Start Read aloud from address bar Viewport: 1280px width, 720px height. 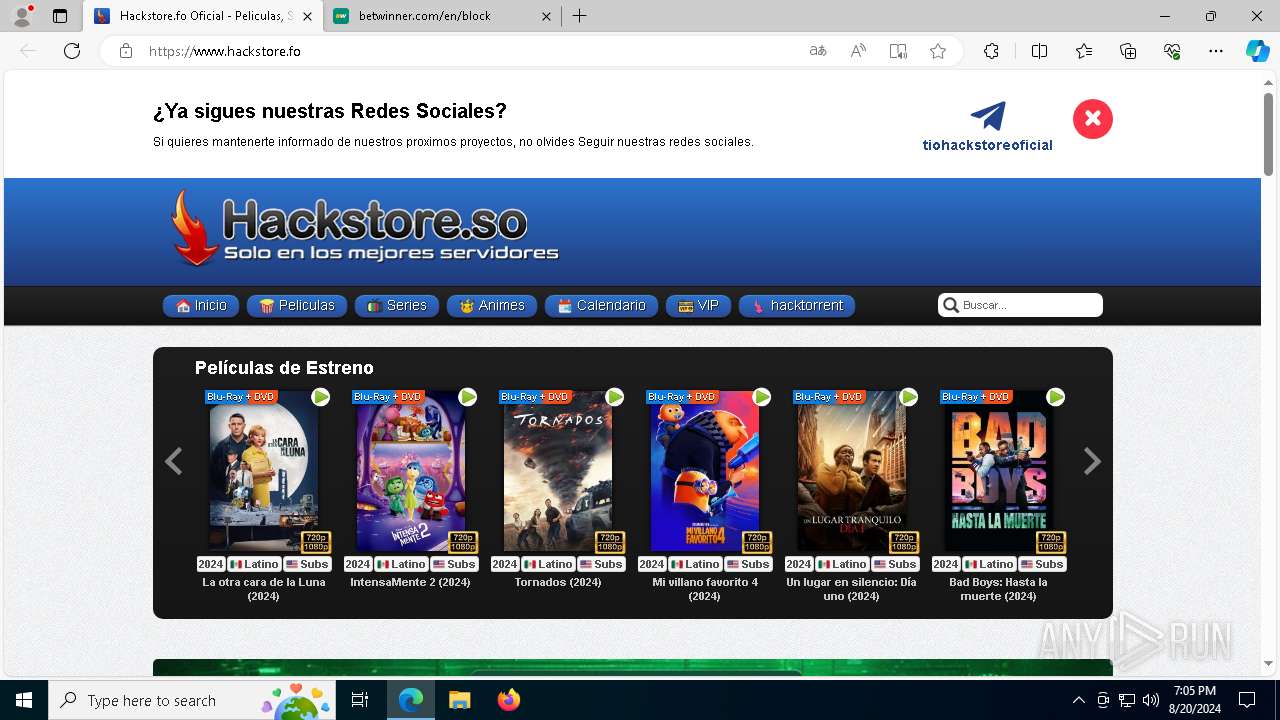pyautogui.click(x=858, y=51)
